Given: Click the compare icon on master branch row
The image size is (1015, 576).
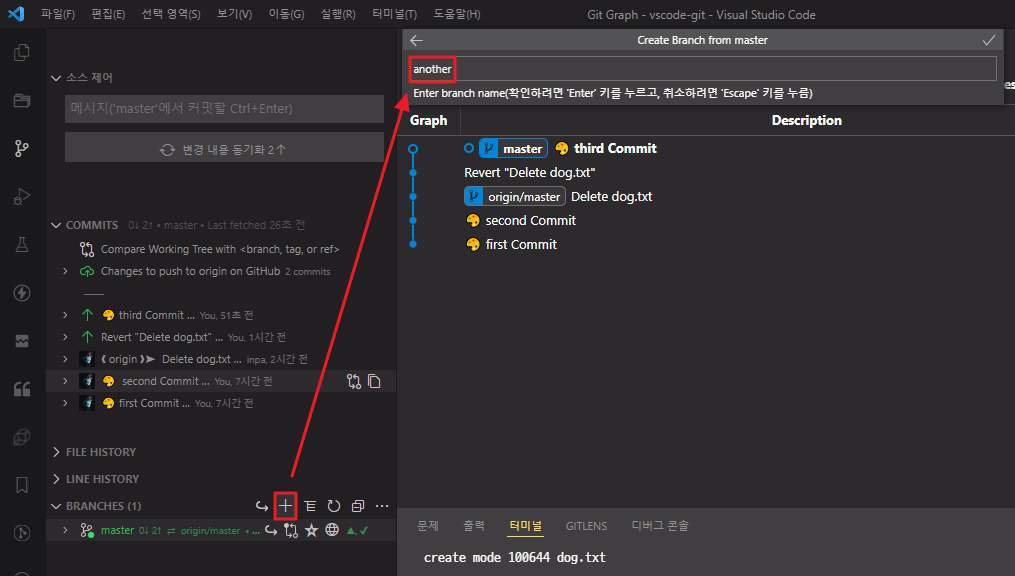Looking at the screenshot, I should tap(291, 530).
